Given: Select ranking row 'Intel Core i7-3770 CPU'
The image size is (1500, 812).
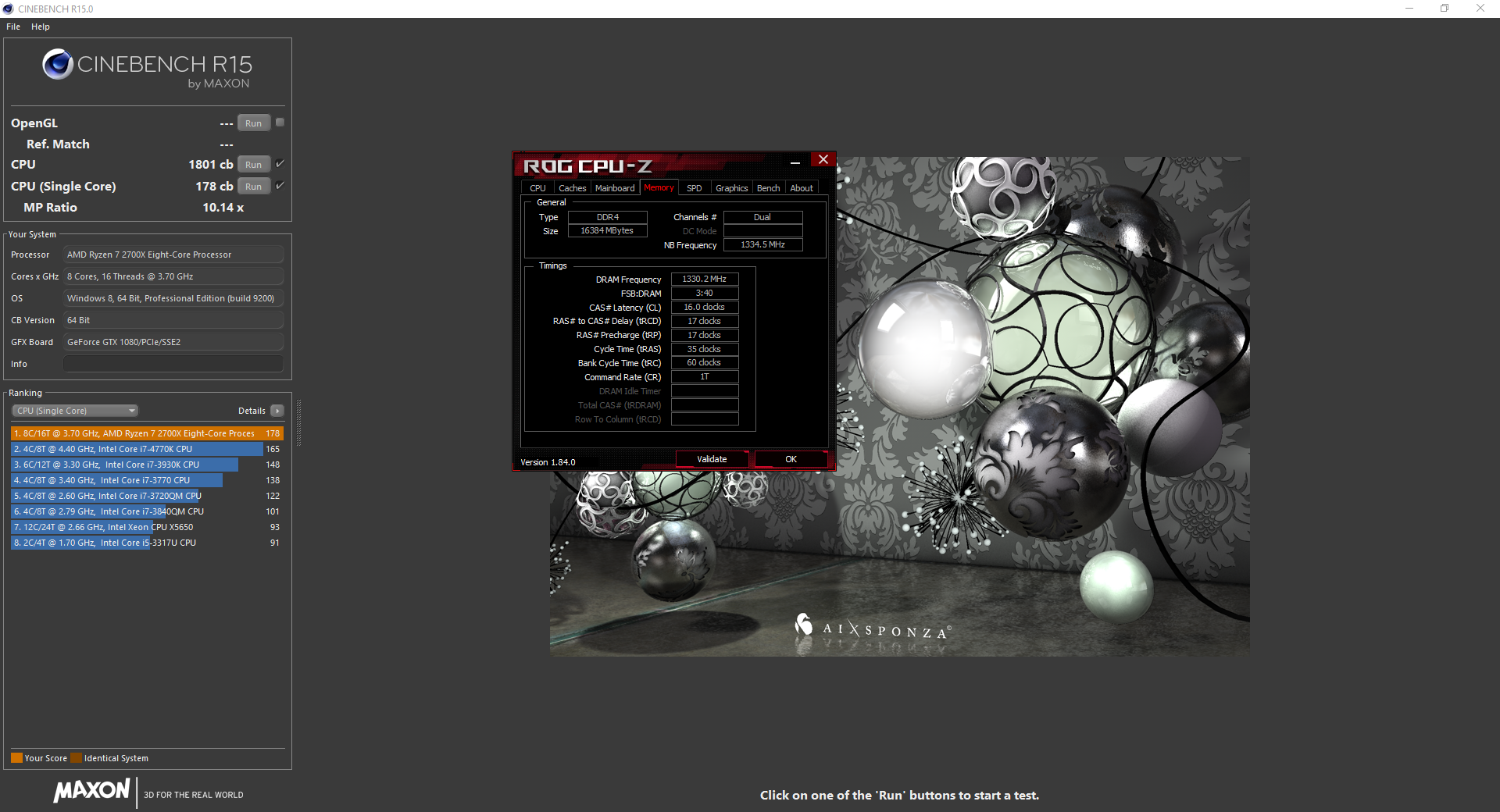Looking at the screenshot, I should click(x=147, y=480).
